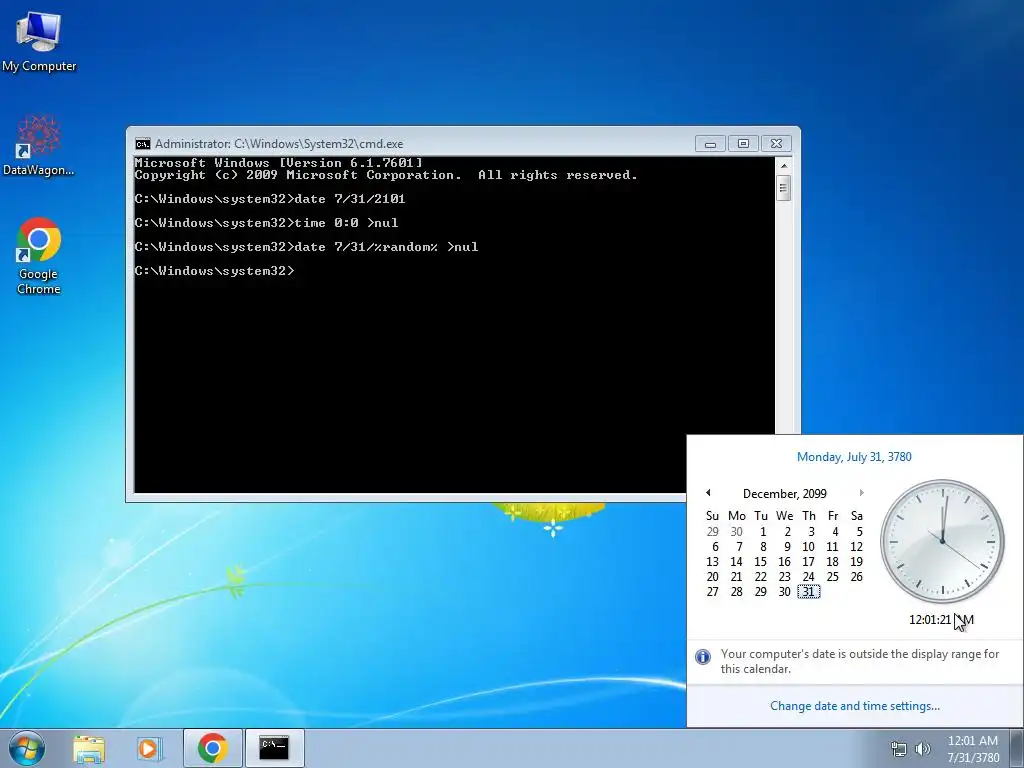Select greyed November 29 in the calendar
The height and width of the screenshot is (768, 1024).
pyautogui.click(x=712, y=532)
